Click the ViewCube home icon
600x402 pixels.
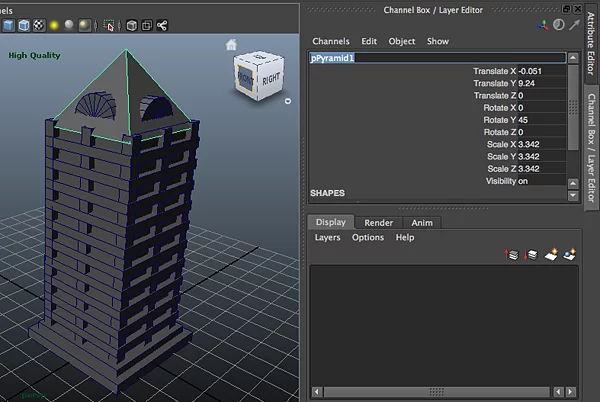click(231, 45)
